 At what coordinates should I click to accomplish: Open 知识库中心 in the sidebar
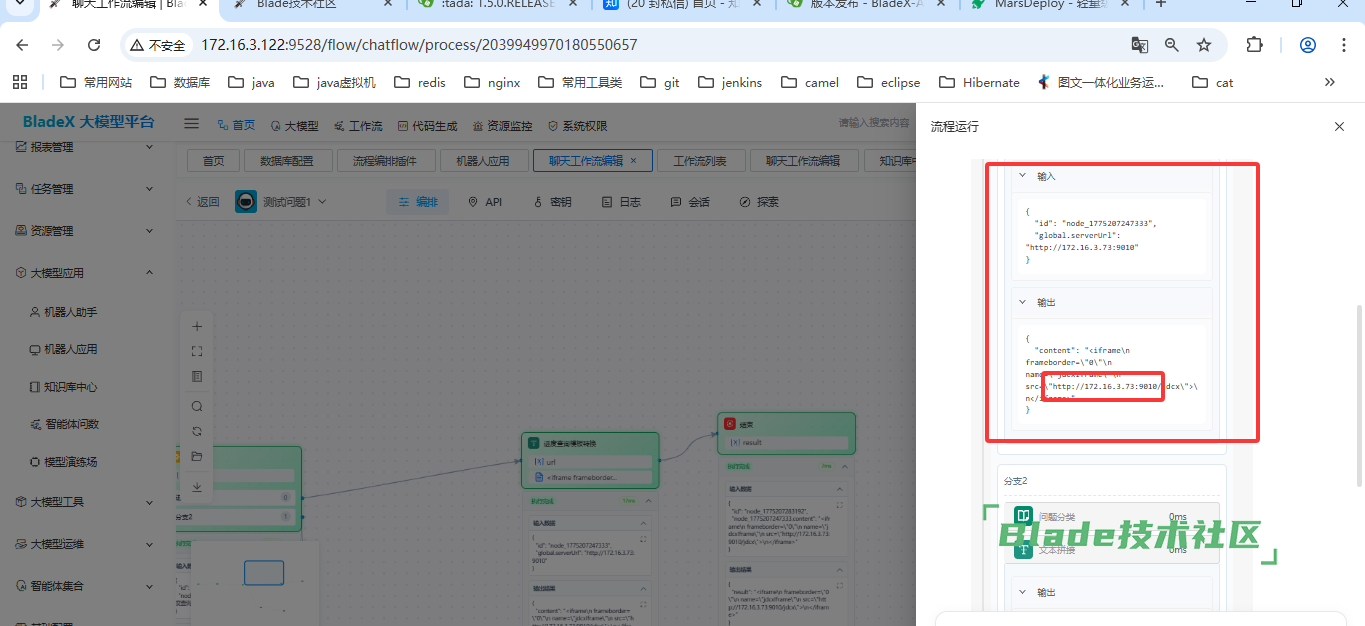tap(70, 387)
